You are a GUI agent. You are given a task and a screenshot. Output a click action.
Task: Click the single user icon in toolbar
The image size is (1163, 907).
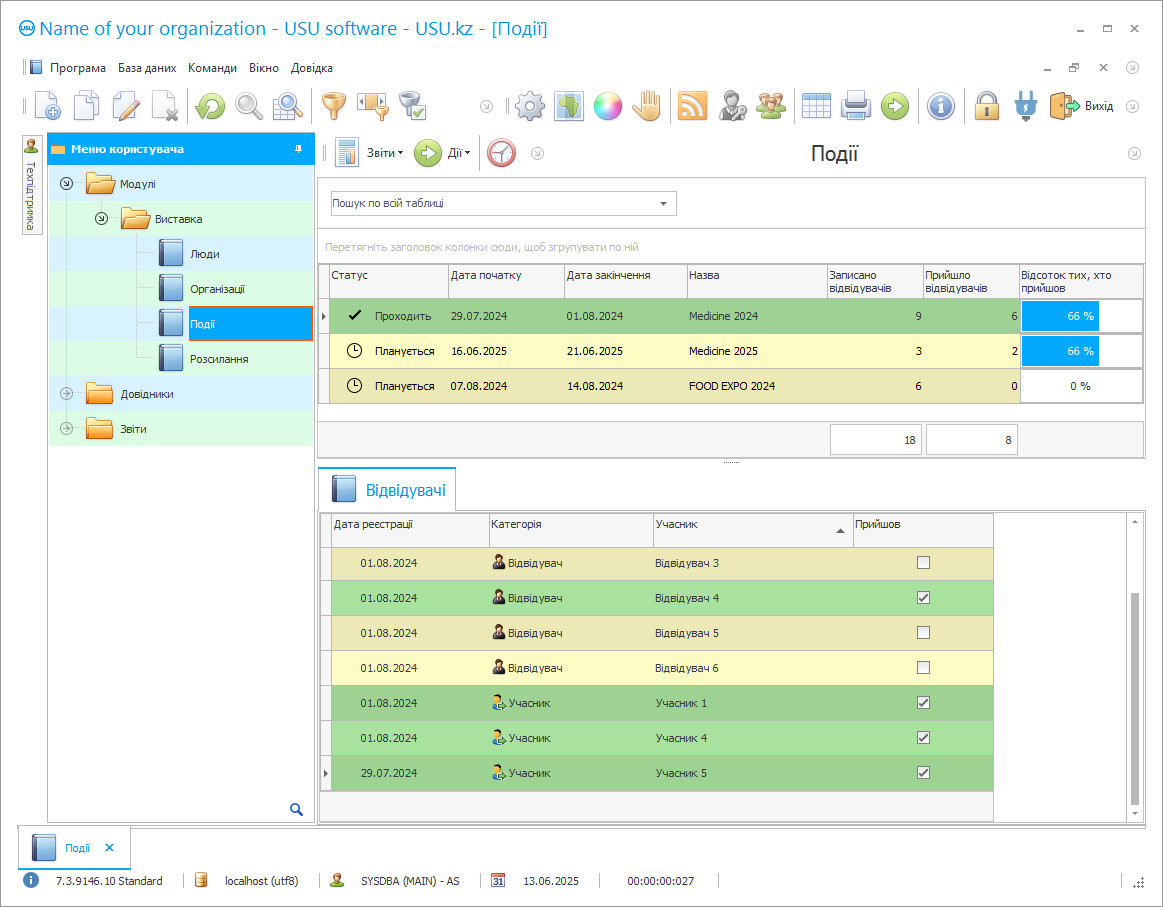click(731, 106)
